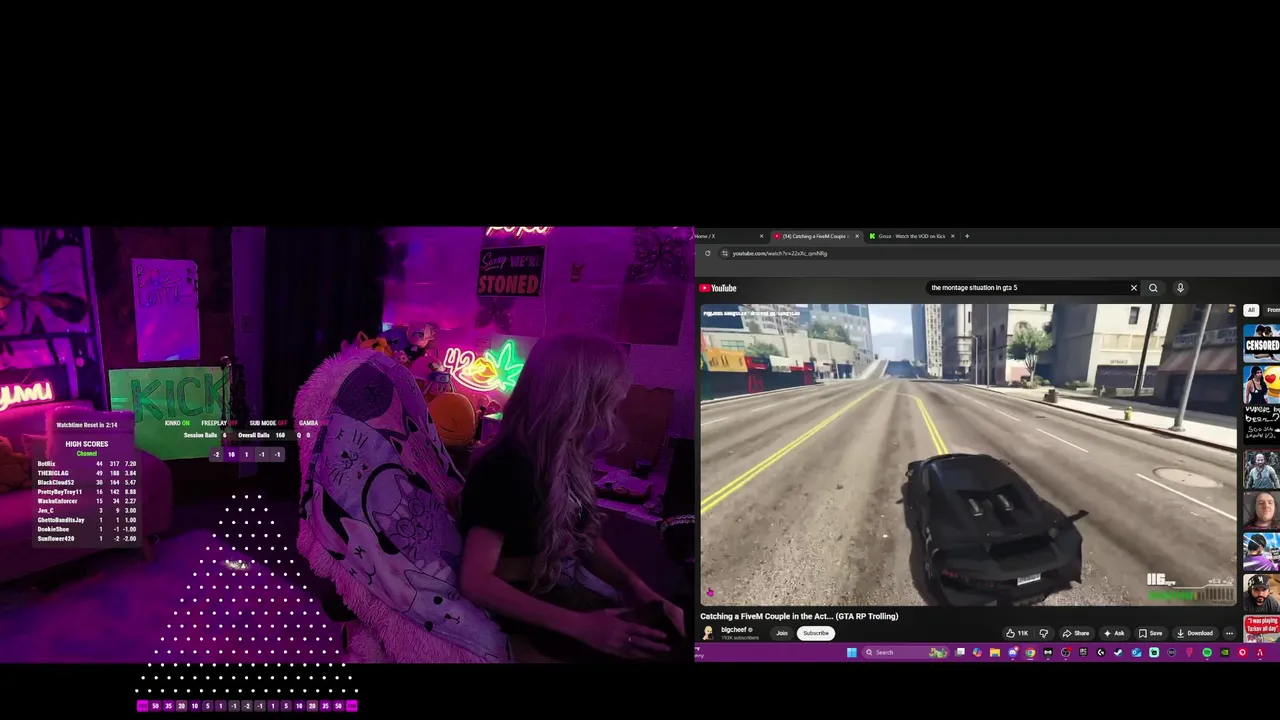1280x720 pixels.
Task: Open the bigcheef channel name link
Action: [734, 630]
